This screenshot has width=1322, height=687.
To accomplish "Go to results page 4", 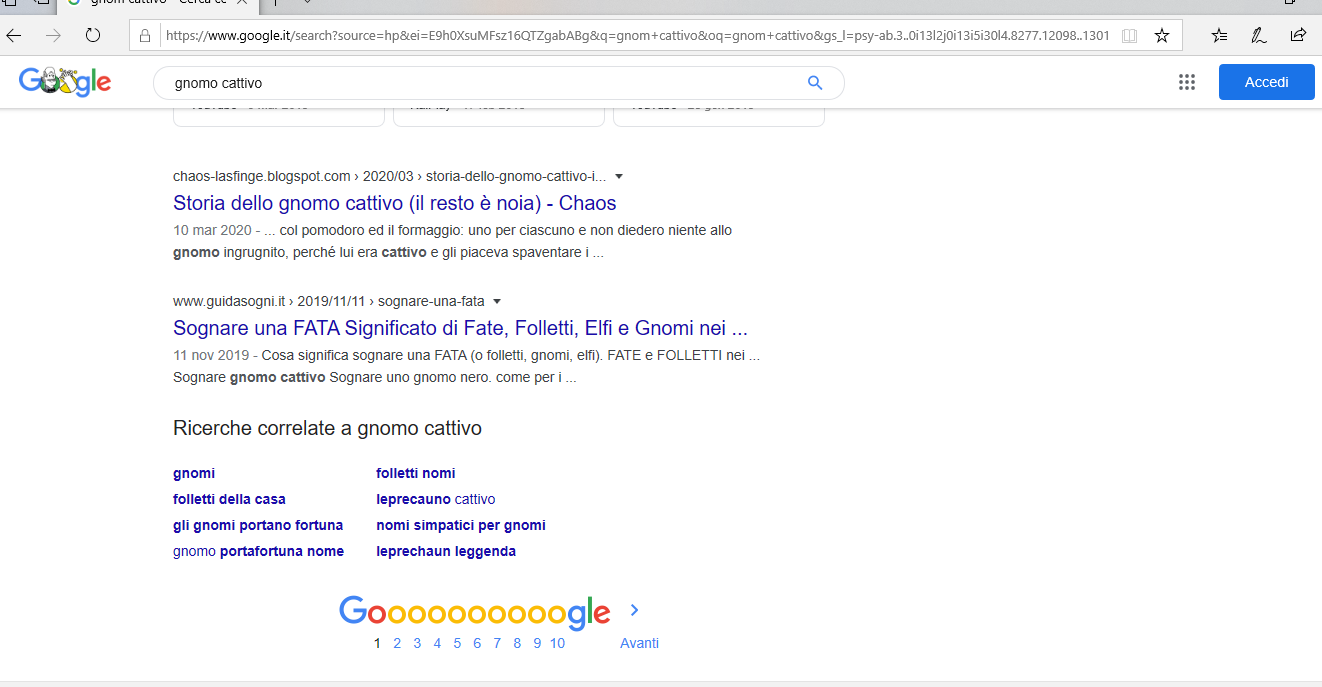I will 437,643.
